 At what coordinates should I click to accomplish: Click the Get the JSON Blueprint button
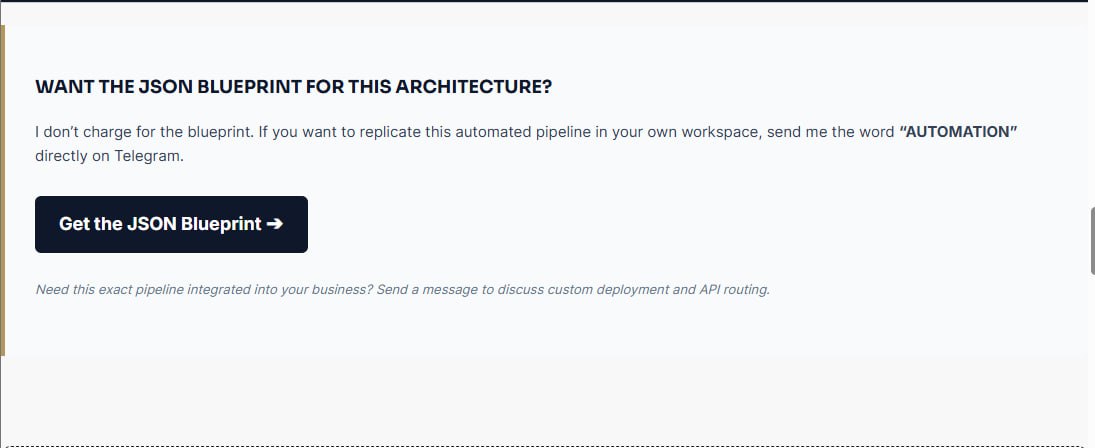point(171,224)
